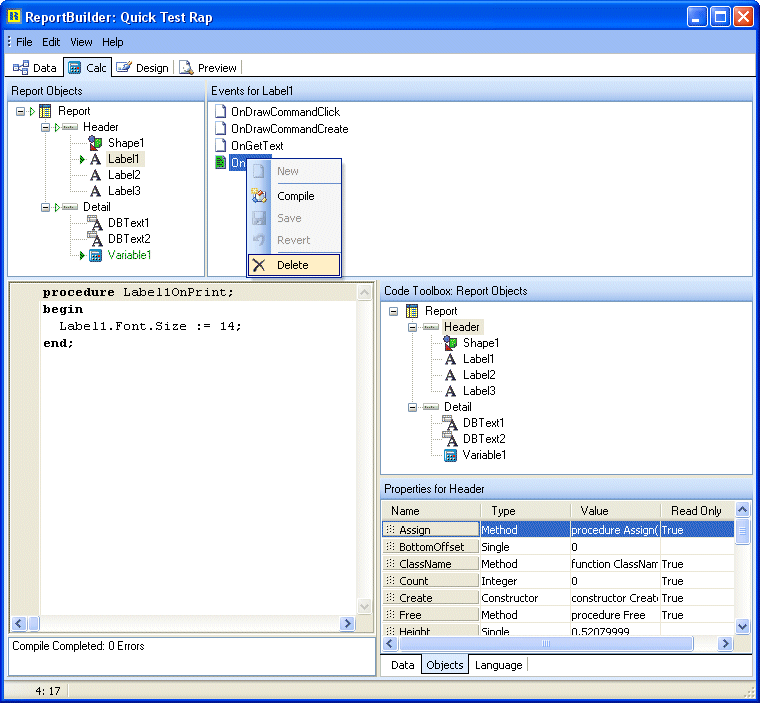Screen dimensions: 760x703
Task: Collapse the Detail node in Report Objects
Action: 45,207
